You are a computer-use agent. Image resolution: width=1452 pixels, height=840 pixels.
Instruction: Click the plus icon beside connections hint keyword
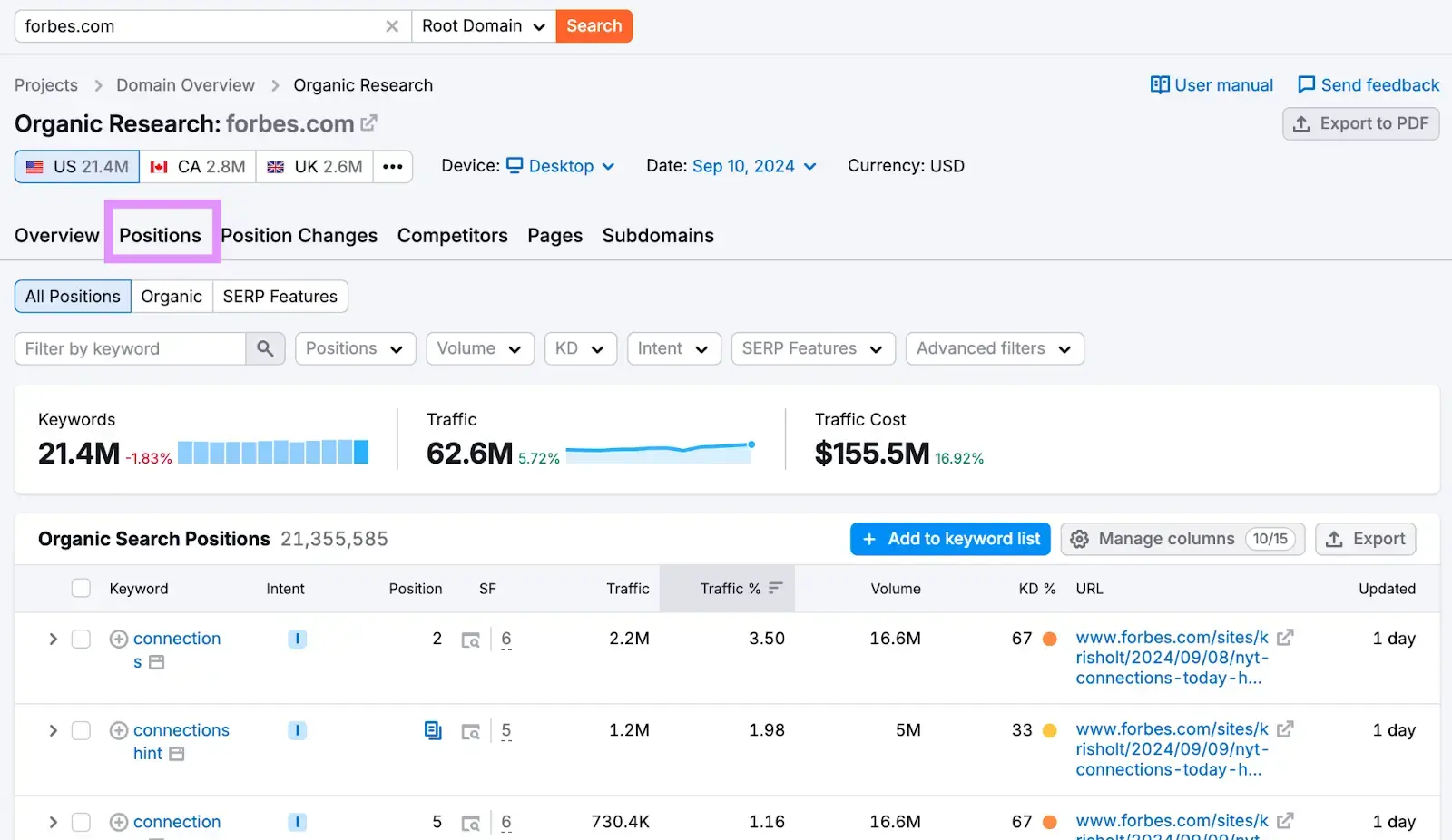click(118, 730)
